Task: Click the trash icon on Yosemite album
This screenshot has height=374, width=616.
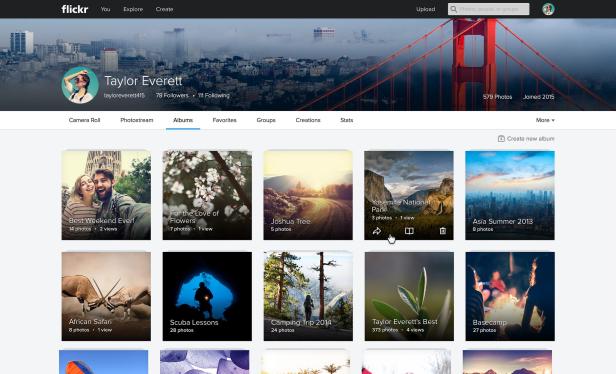Action: (x=443, y=231)
